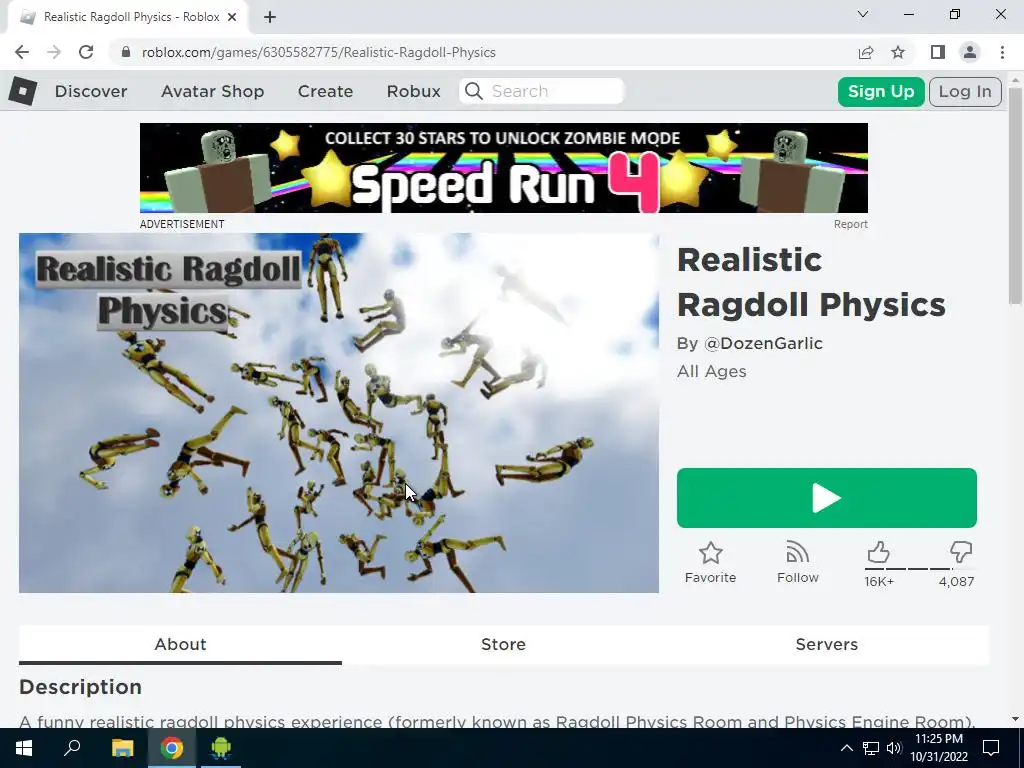Open Windows taskbar search

(x=72, y=748)
